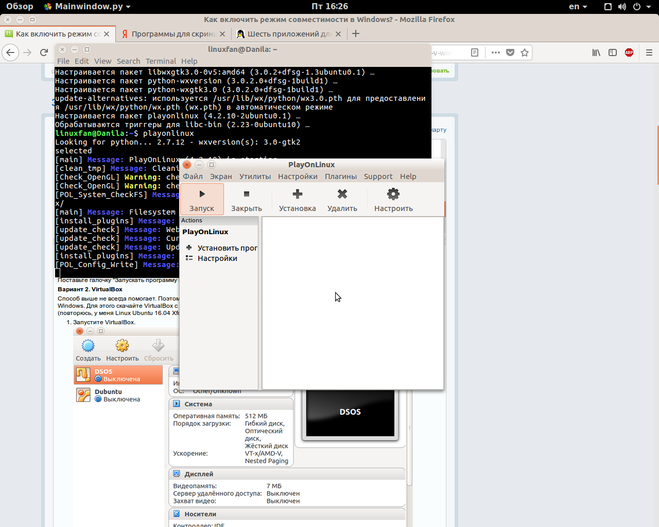Click the Pocket save icon in Firefox
Viewport: 659px width, 527px height.
(x=510, y=53)
